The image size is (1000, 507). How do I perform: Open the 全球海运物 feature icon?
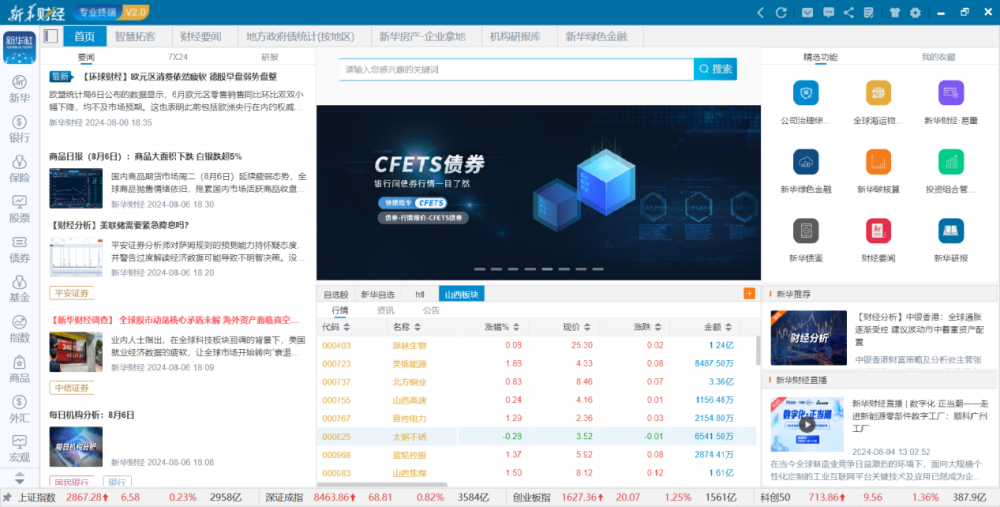pos(878,99)
